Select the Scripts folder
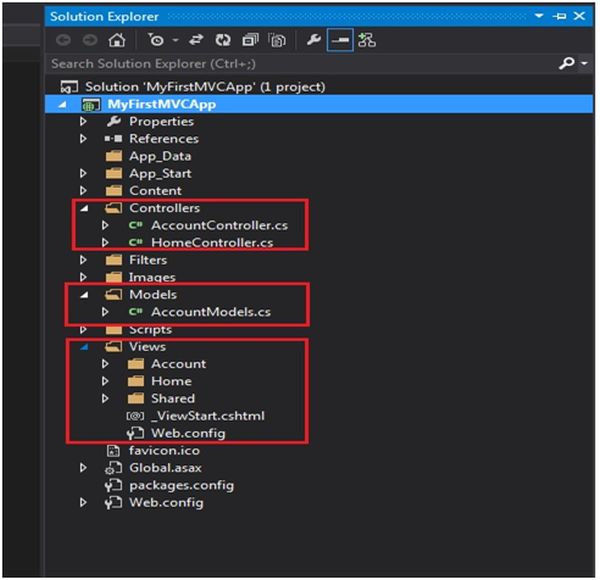The width and height of the screenshot is (600, 580). coord(150,329)
